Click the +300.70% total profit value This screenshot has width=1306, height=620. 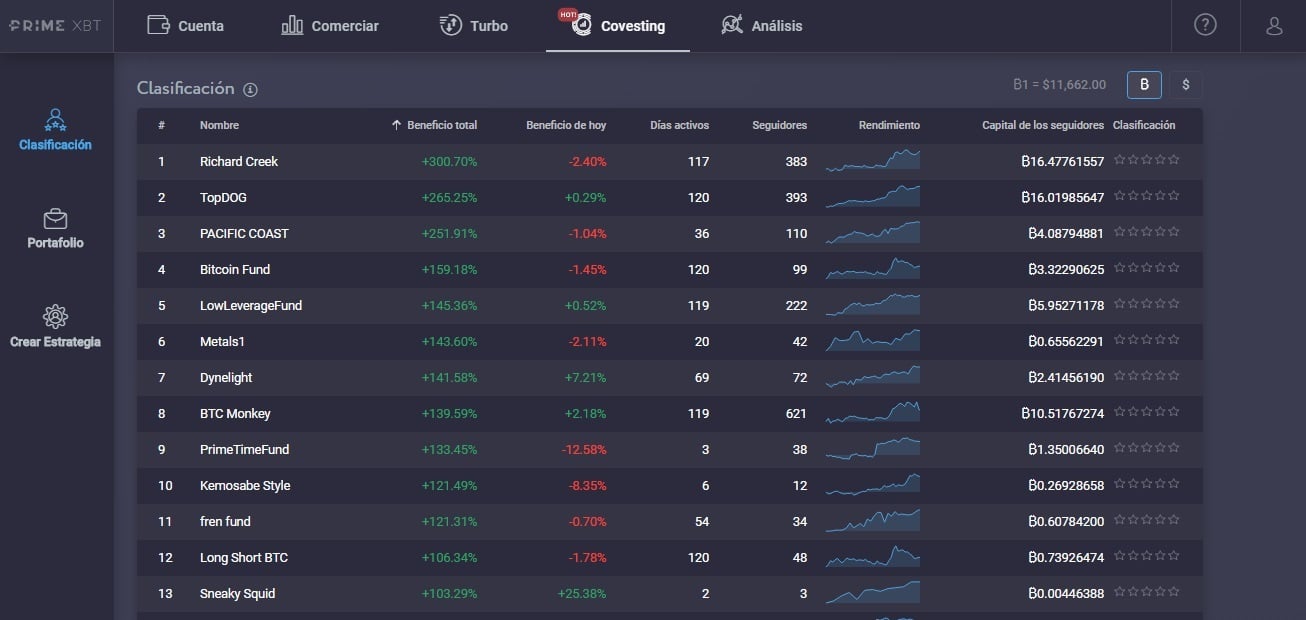point(449,161)
